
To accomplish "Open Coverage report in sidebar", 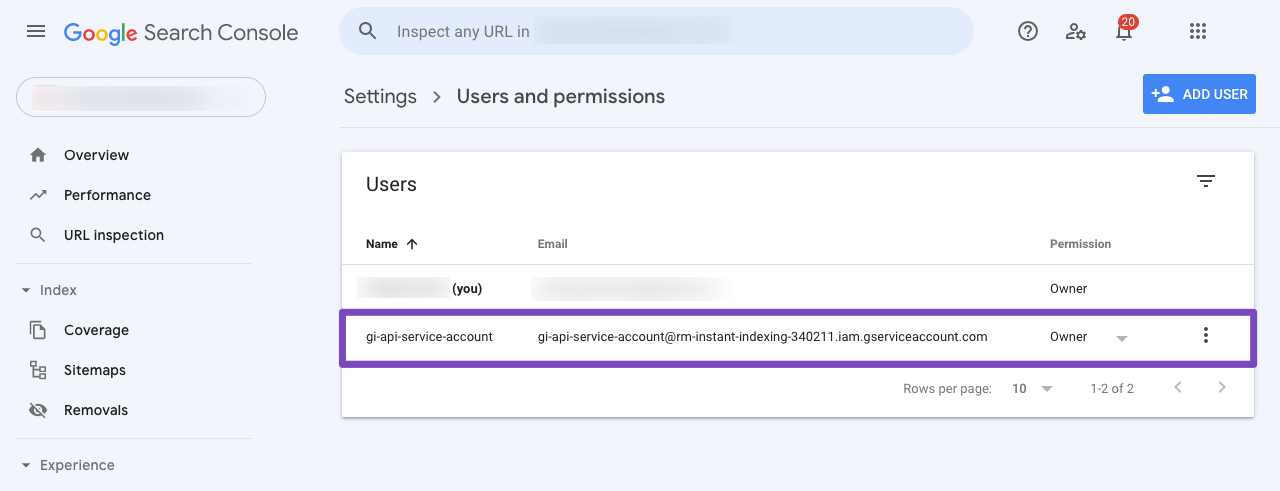I will pyautogui.click(x=96, y=330).
